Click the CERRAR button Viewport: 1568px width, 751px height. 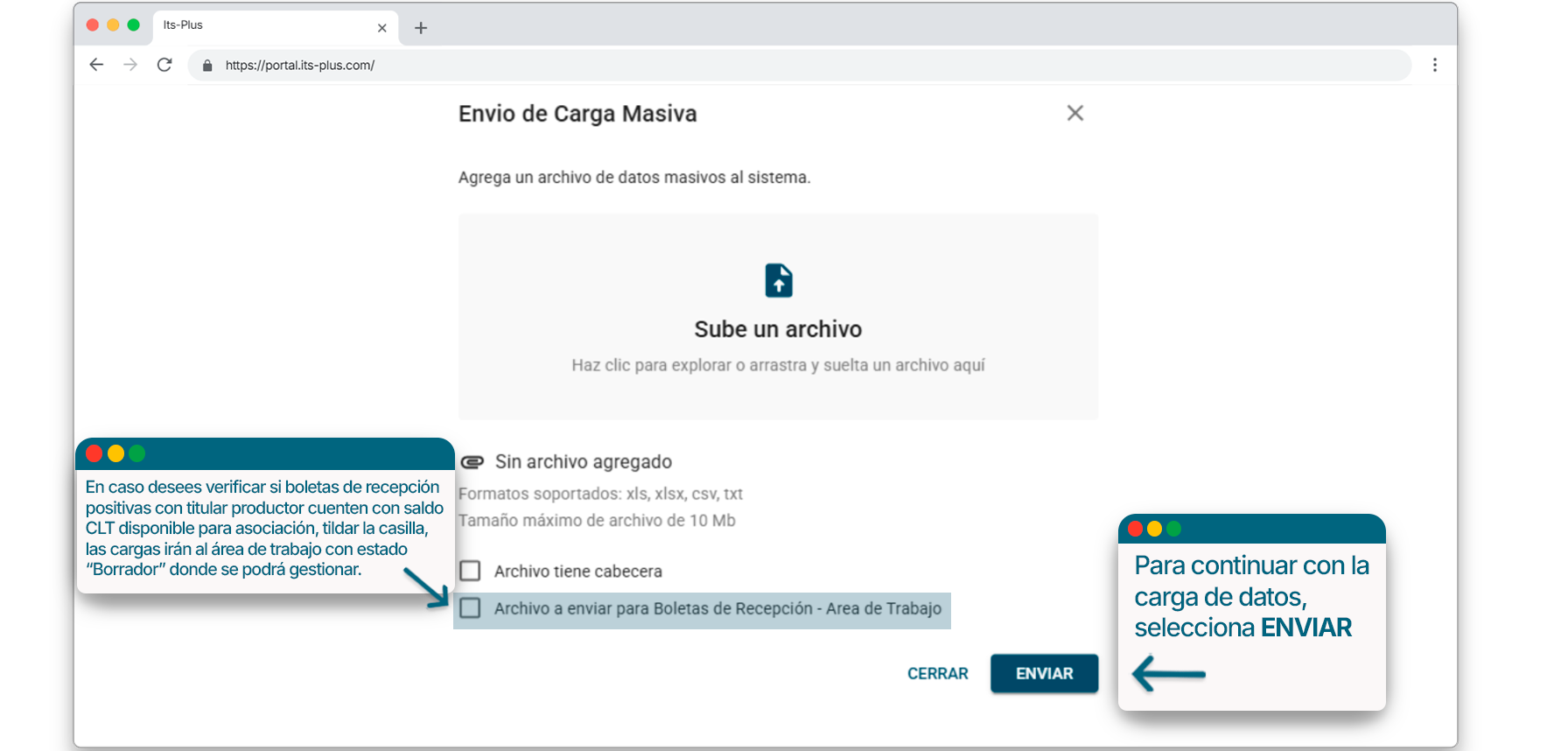click(937, 673)
